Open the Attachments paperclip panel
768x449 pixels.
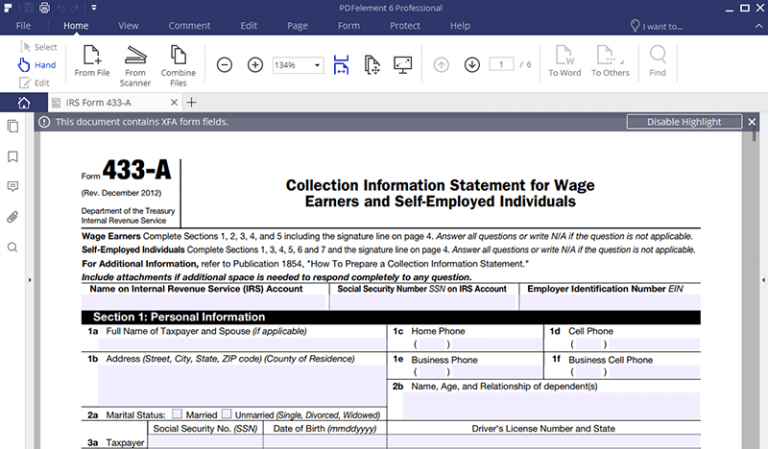coord(13,217)
